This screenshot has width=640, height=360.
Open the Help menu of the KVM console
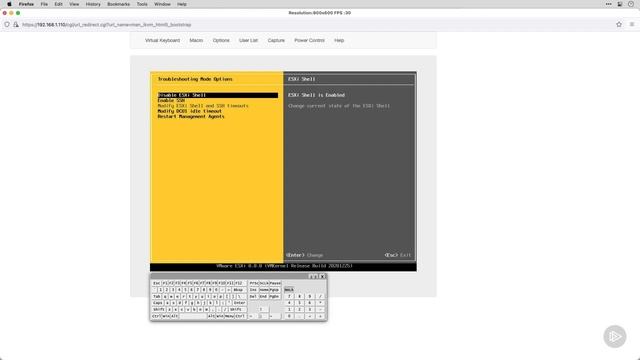click(339, 40)
